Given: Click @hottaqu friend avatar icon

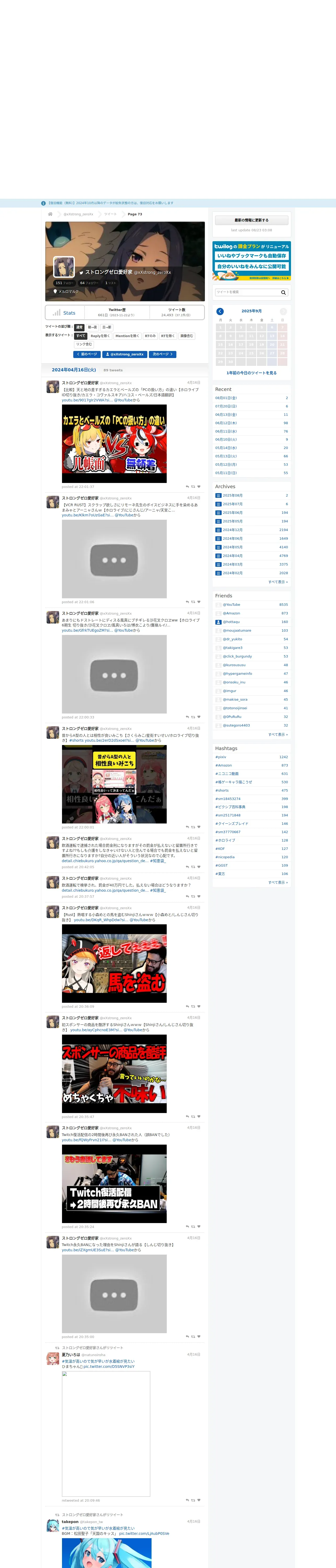Looking at the screenshot, I should (218, 622).
